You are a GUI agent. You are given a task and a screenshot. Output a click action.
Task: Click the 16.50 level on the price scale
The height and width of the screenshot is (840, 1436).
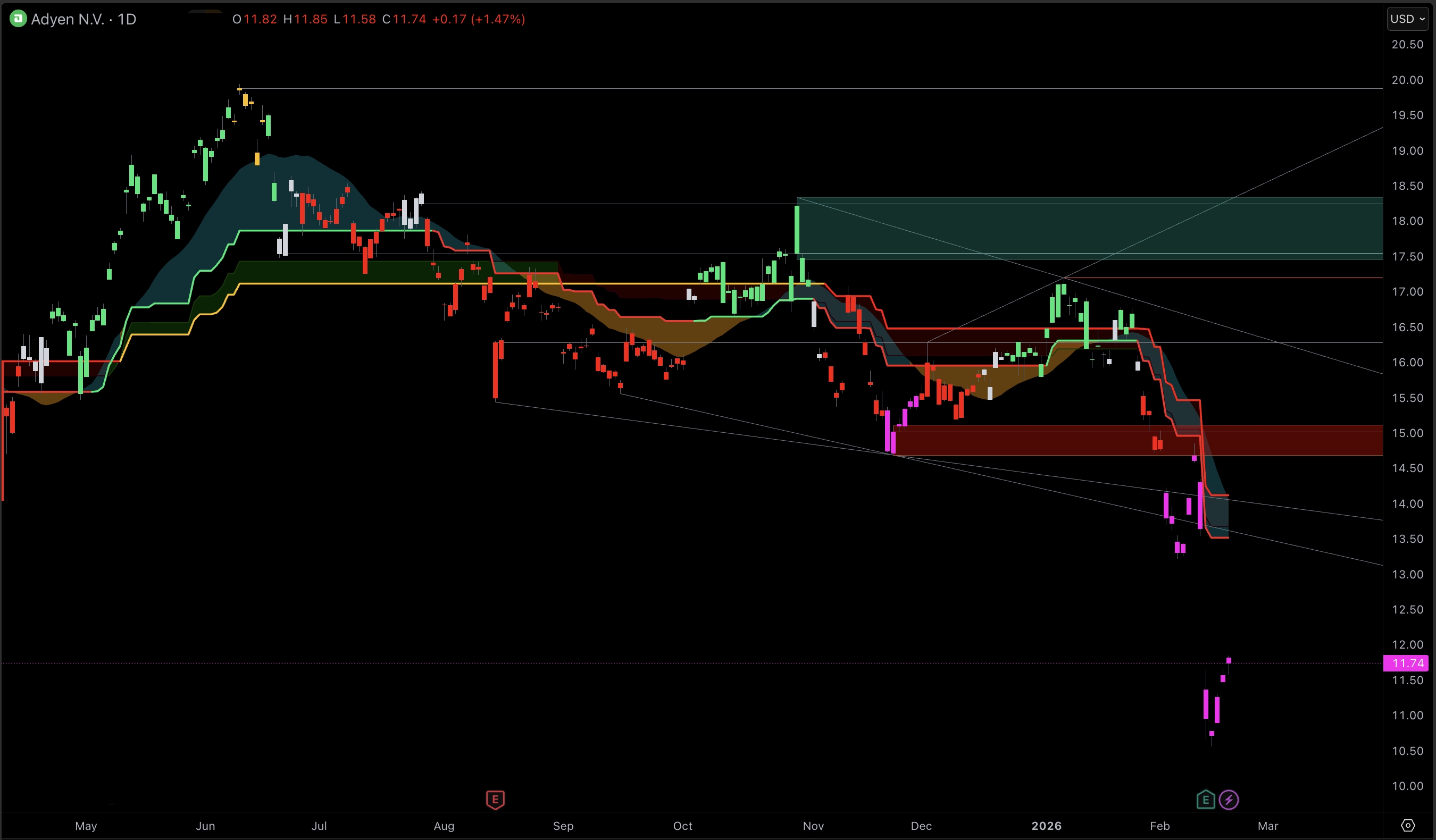click(x=1408, y=327)
